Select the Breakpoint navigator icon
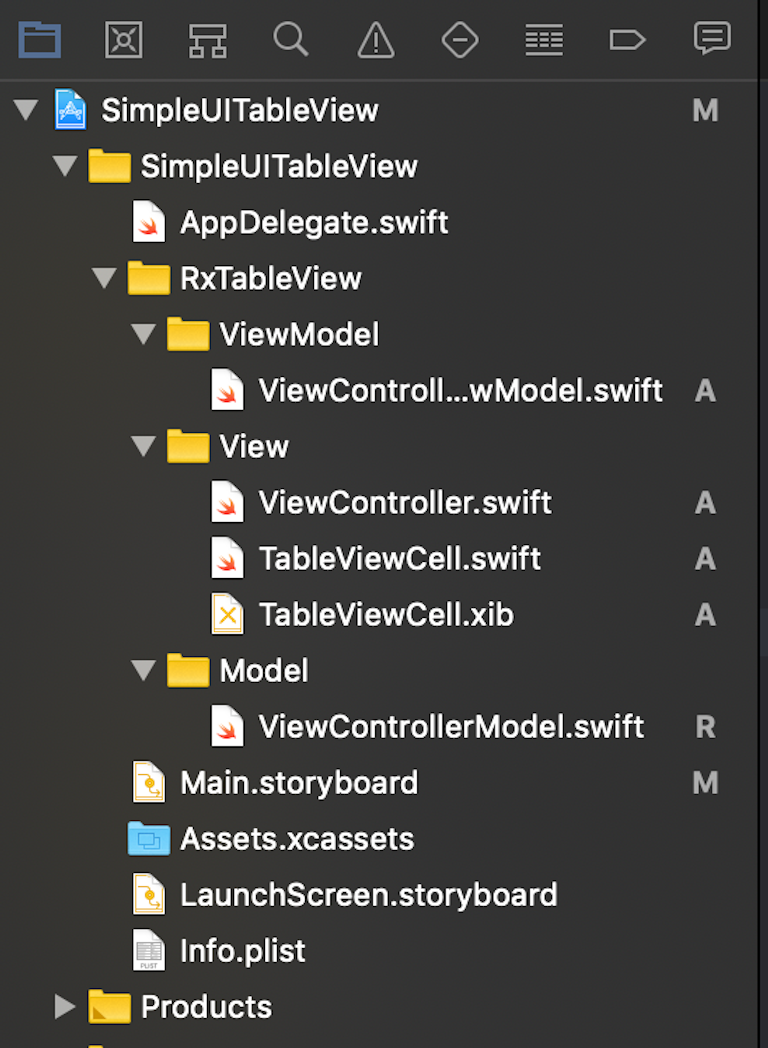 (x=627, y=40)
